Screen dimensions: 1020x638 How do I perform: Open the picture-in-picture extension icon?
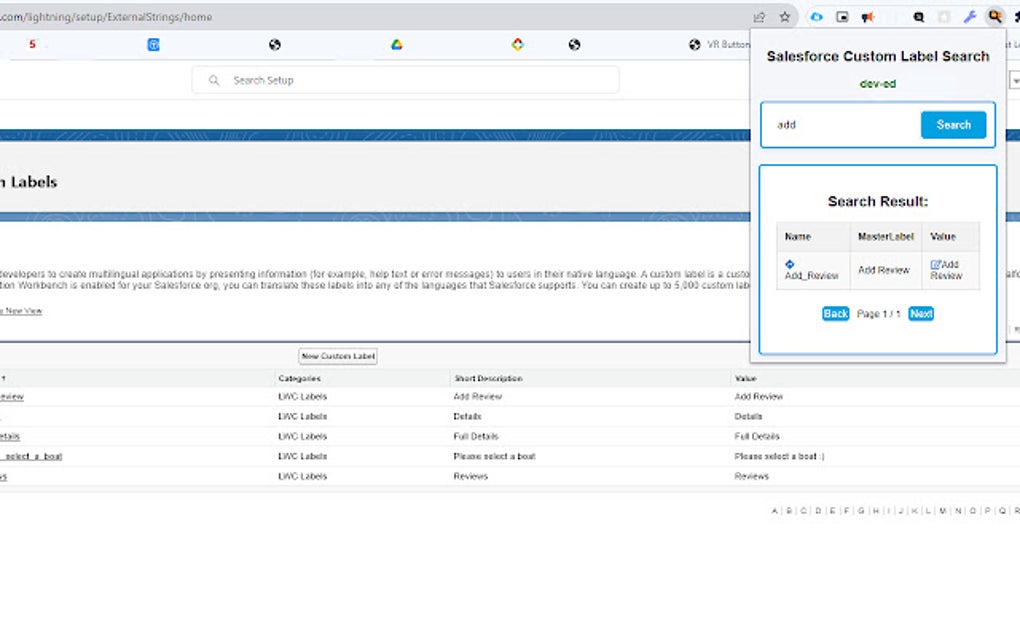point(842,17)
